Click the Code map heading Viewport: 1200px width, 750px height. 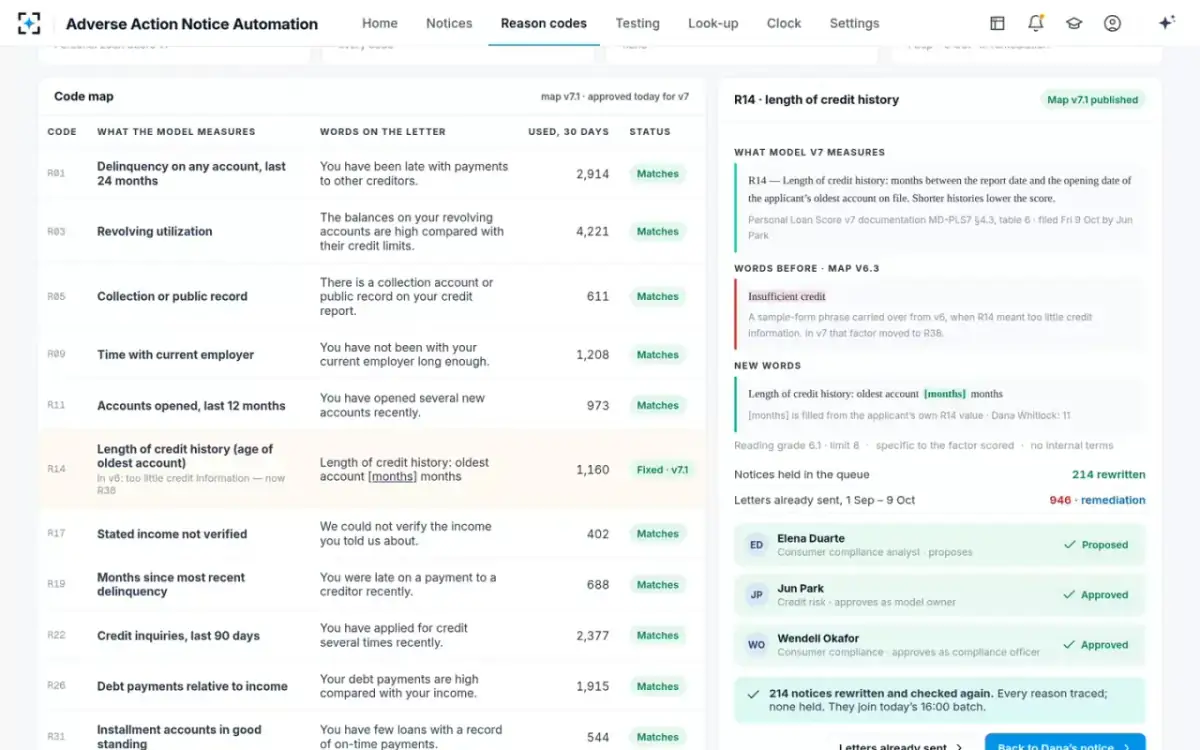84,97
